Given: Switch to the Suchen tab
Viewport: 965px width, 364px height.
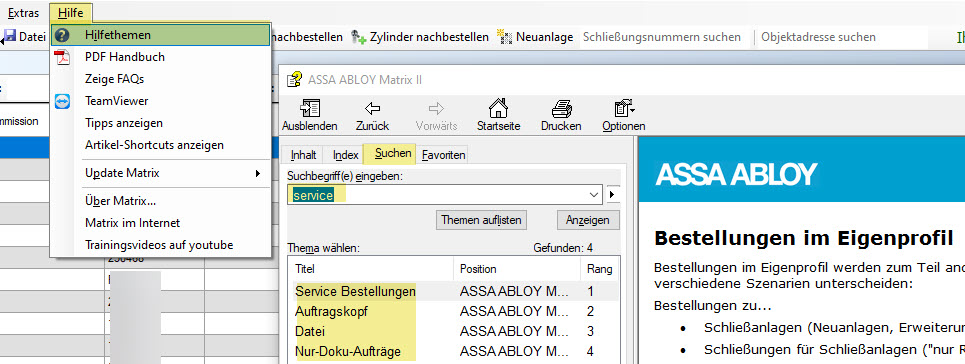Looking at the screenshot, I should (390, 153).
